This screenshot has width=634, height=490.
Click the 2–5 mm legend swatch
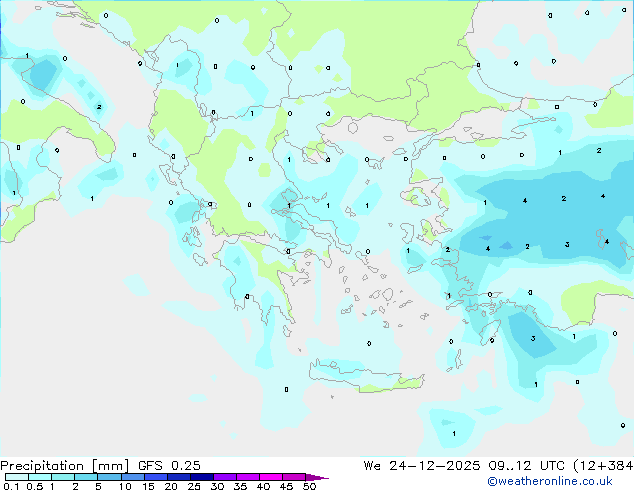(86, 477)
